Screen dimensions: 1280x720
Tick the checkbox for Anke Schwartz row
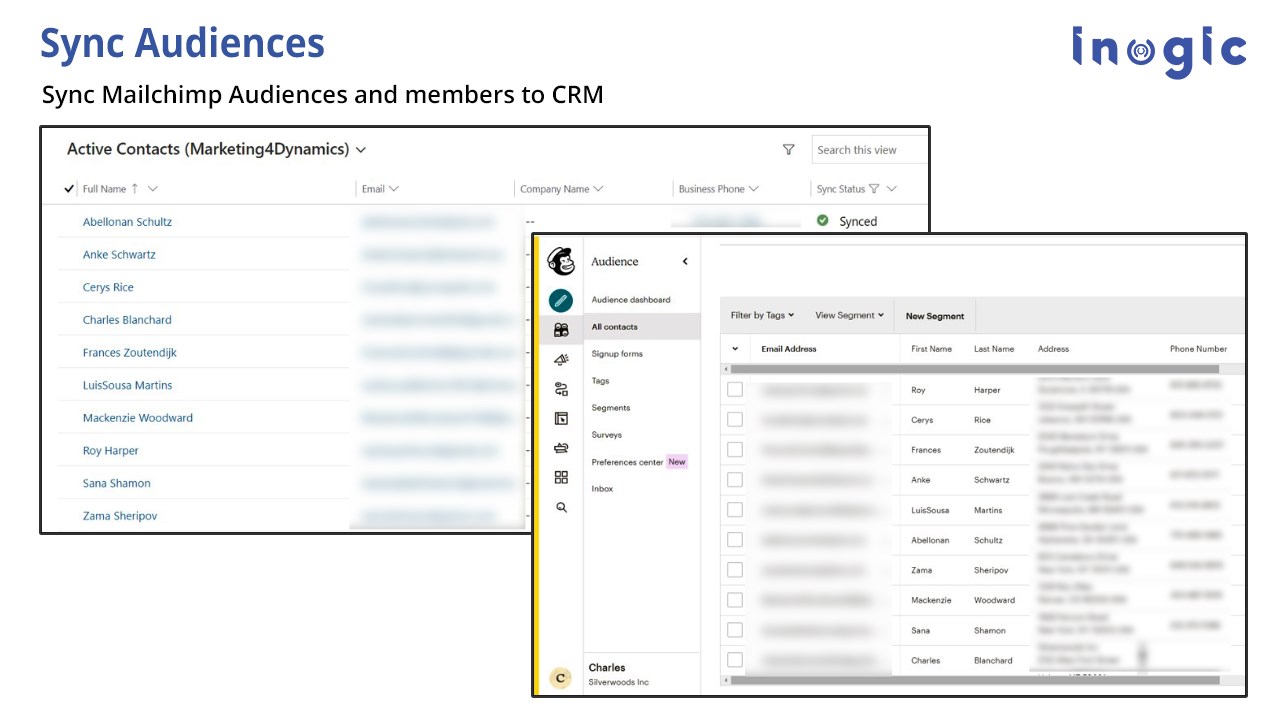pos(735,480)
